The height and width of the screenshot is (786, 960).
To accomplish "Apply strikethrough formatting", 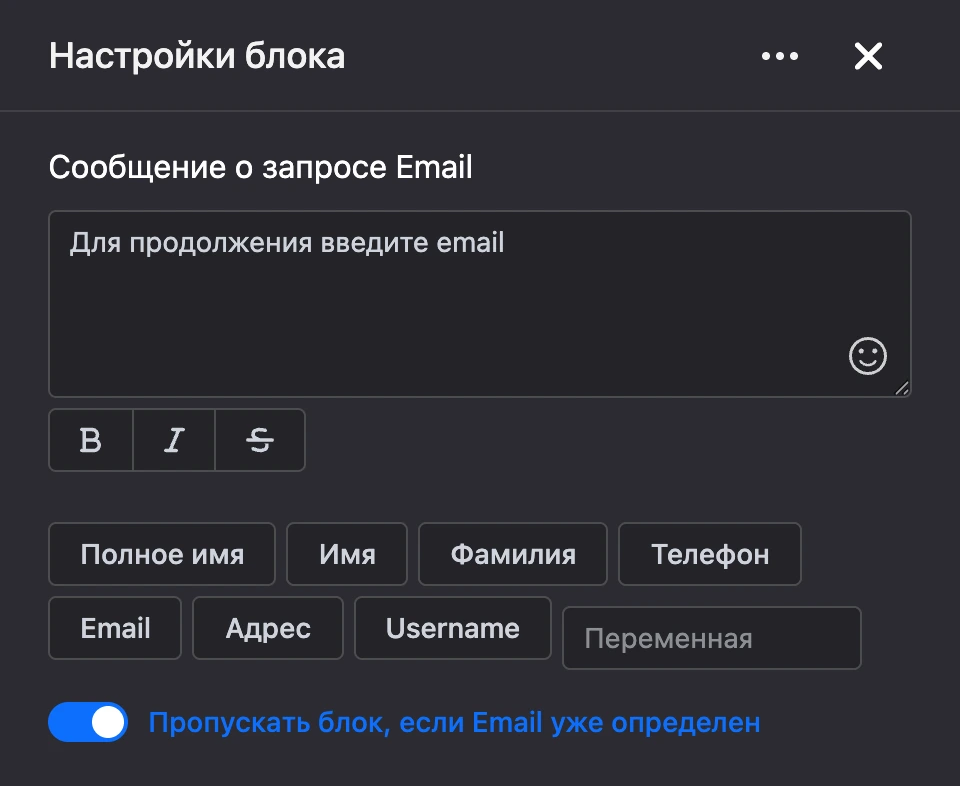I will coord(260,440).
